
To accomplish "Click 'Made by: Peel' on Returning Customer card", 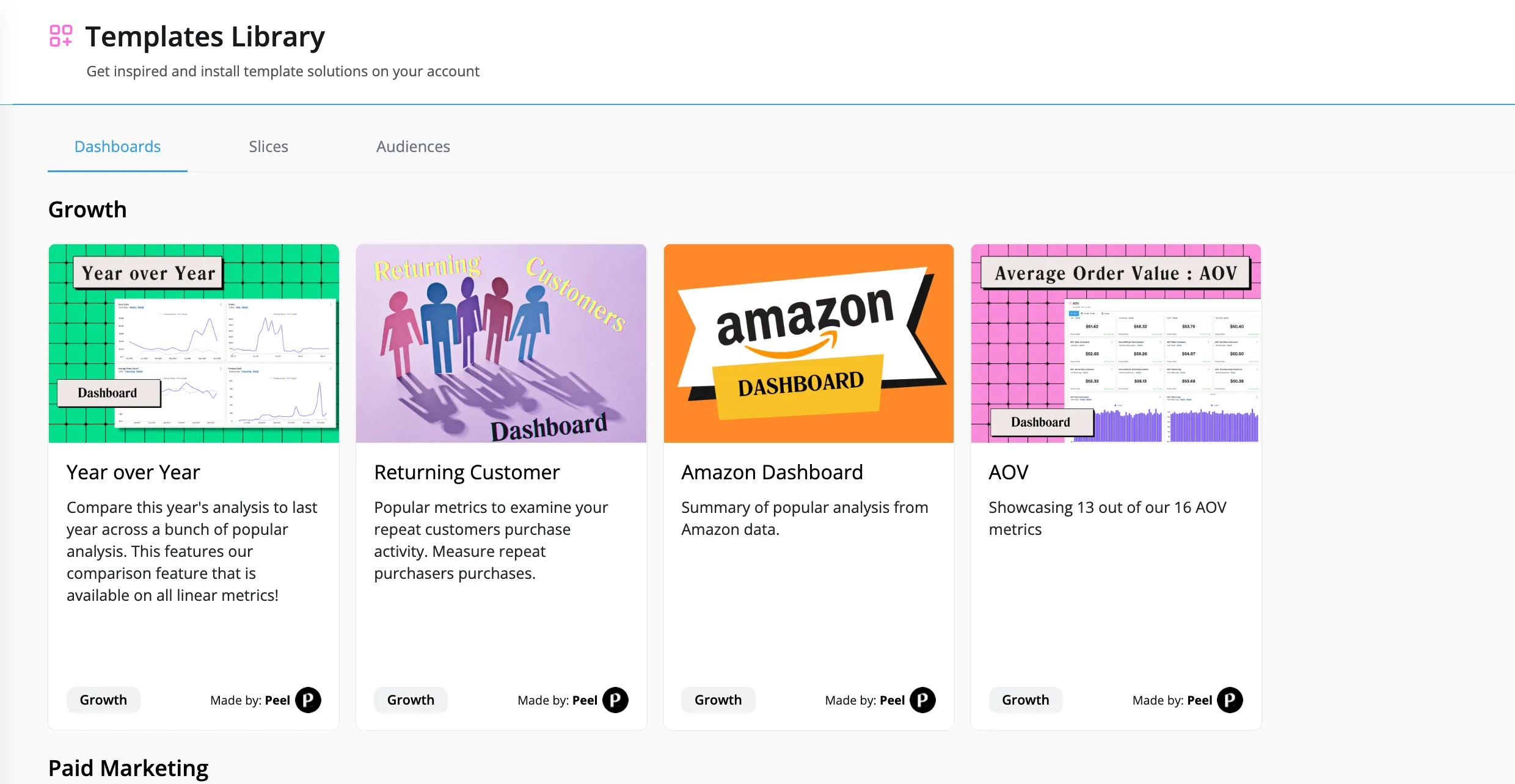I will 557,700.
